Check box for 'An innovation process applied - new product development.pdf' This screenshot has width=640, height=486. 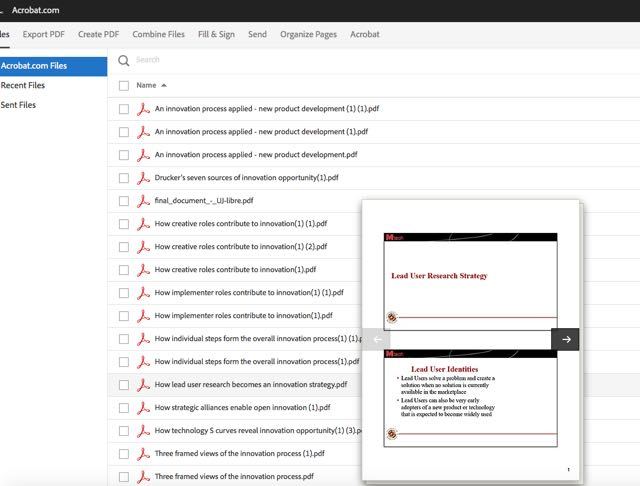tap(124, 155)
